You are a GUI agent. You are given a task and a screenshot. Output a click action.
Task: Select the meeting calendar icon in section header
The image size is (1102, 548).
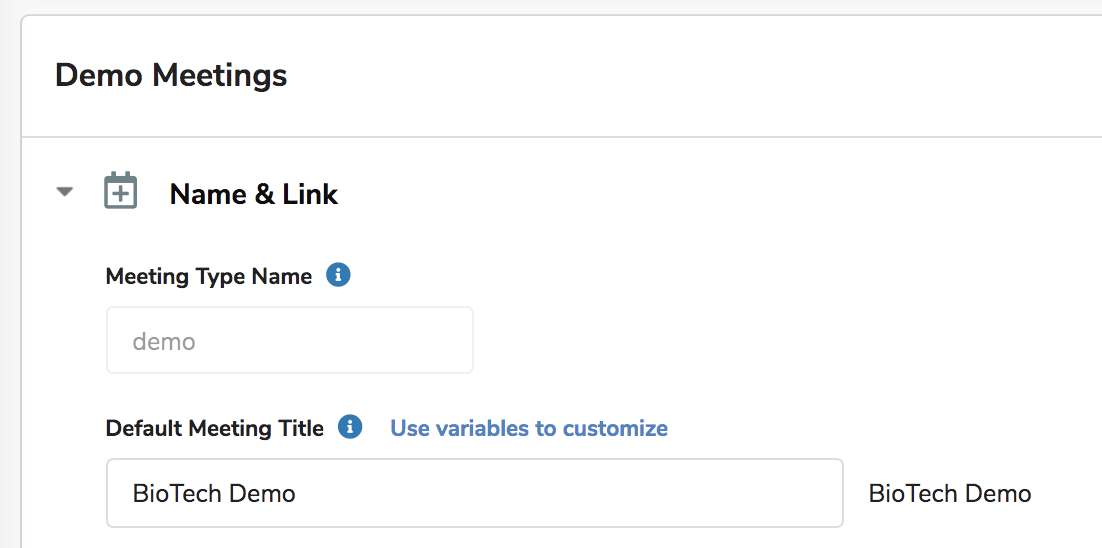121,192
